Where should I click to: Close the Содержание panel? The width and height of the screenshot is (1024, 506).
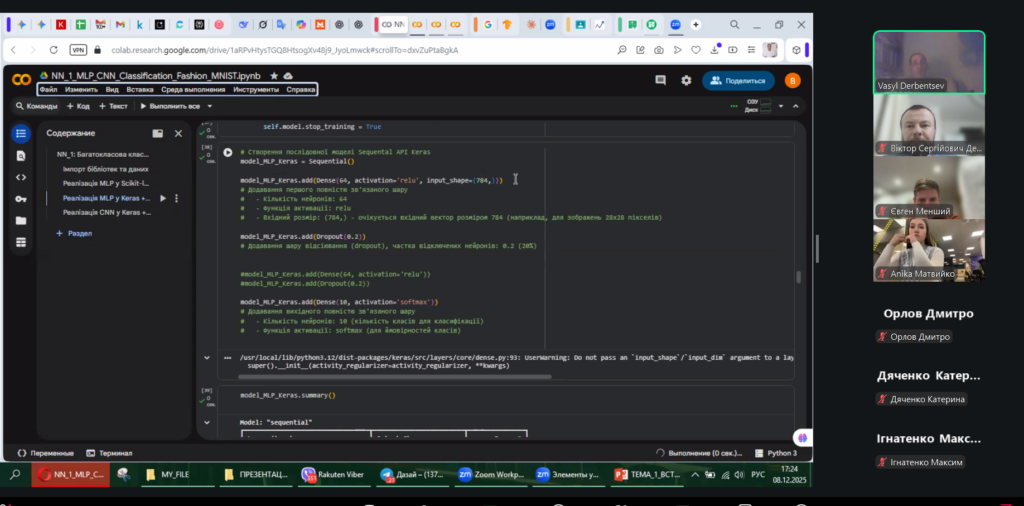click(179, 133)
